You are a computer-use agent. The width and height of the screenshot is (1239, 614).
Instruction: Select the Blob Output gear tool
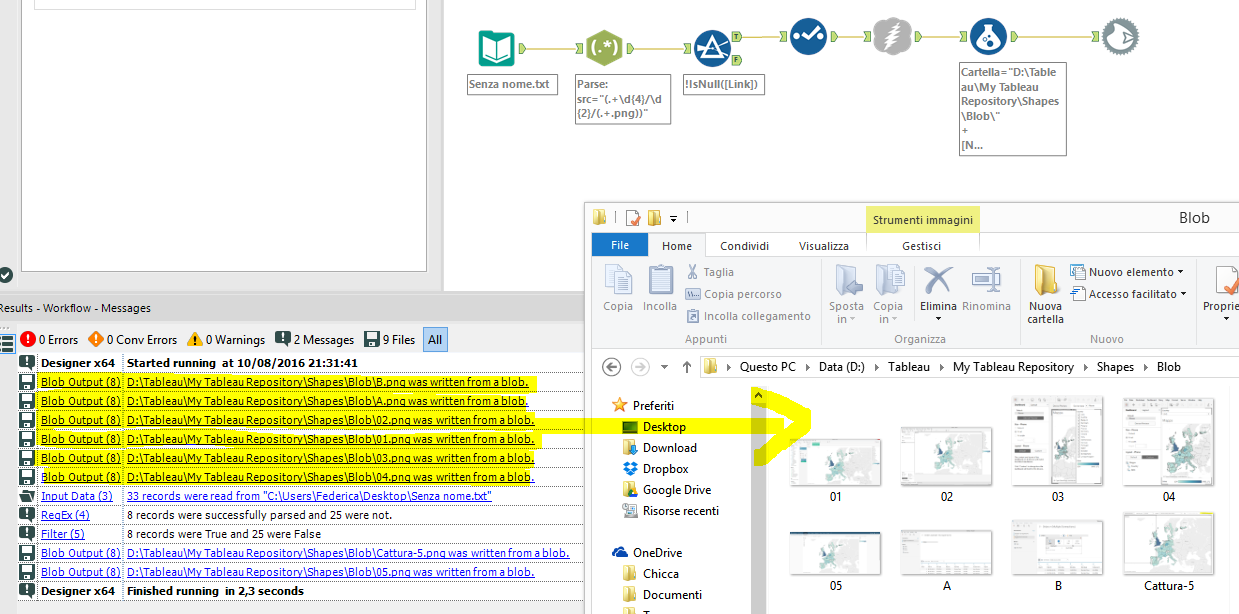point(1120,37)
